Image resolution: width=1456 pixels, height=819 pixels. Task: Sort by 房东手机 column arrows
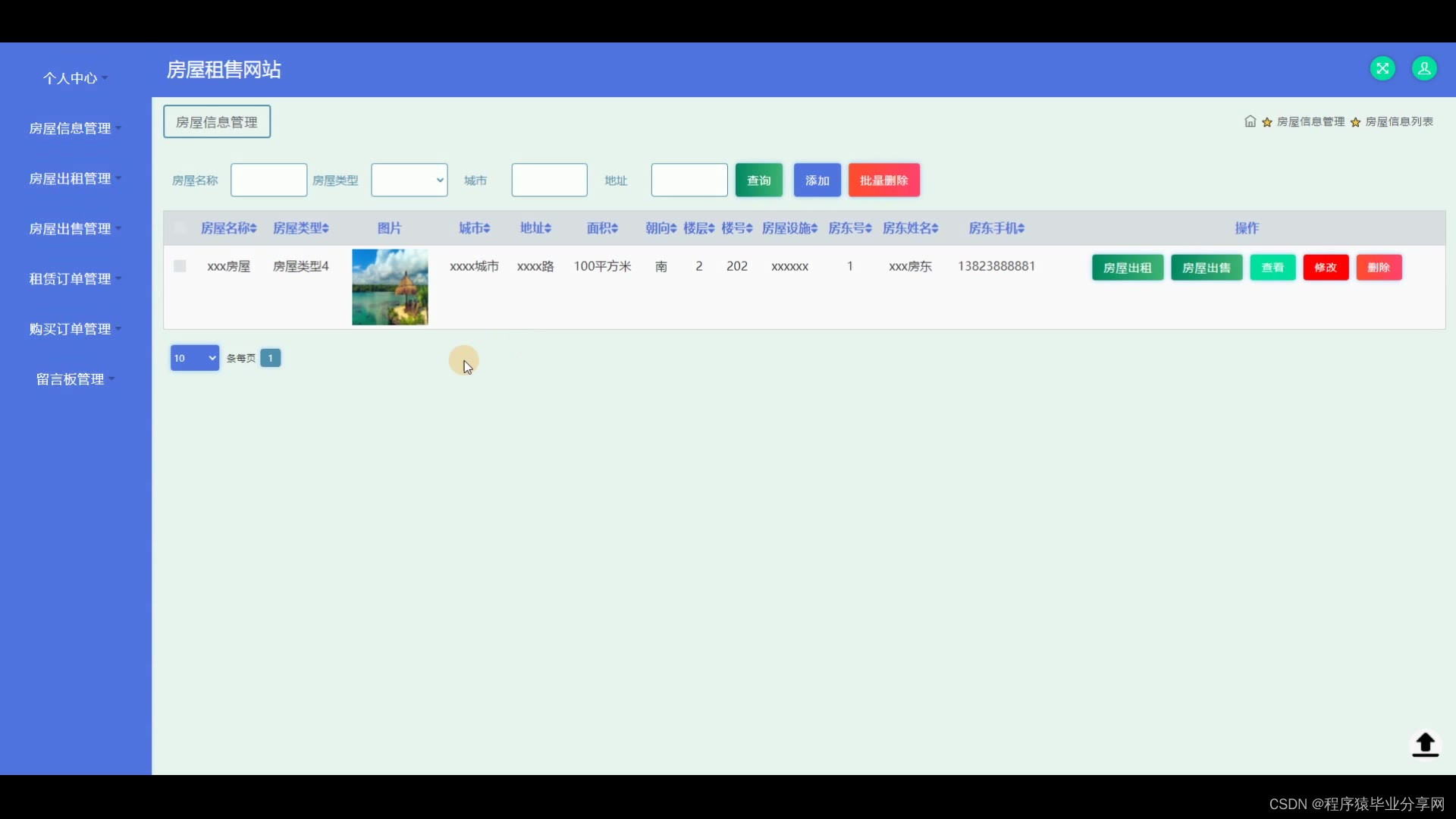point(1021,228)
